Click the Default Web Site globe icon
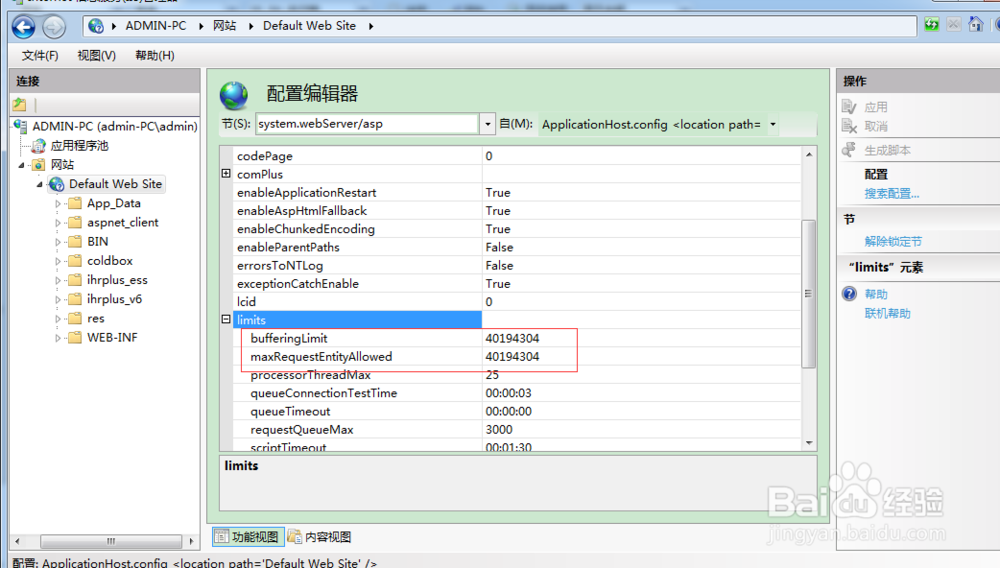 [57, 184]
